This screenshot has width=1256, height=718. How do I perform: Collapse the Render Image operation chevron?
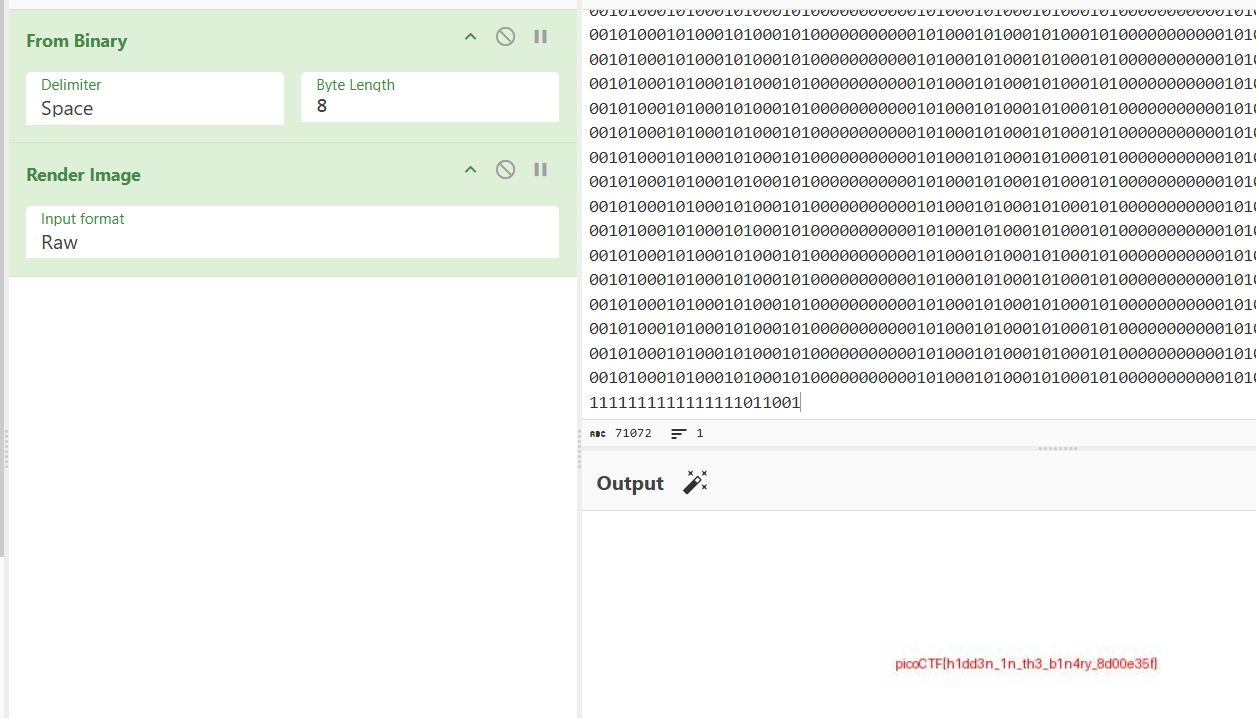(x=470, y=170)
